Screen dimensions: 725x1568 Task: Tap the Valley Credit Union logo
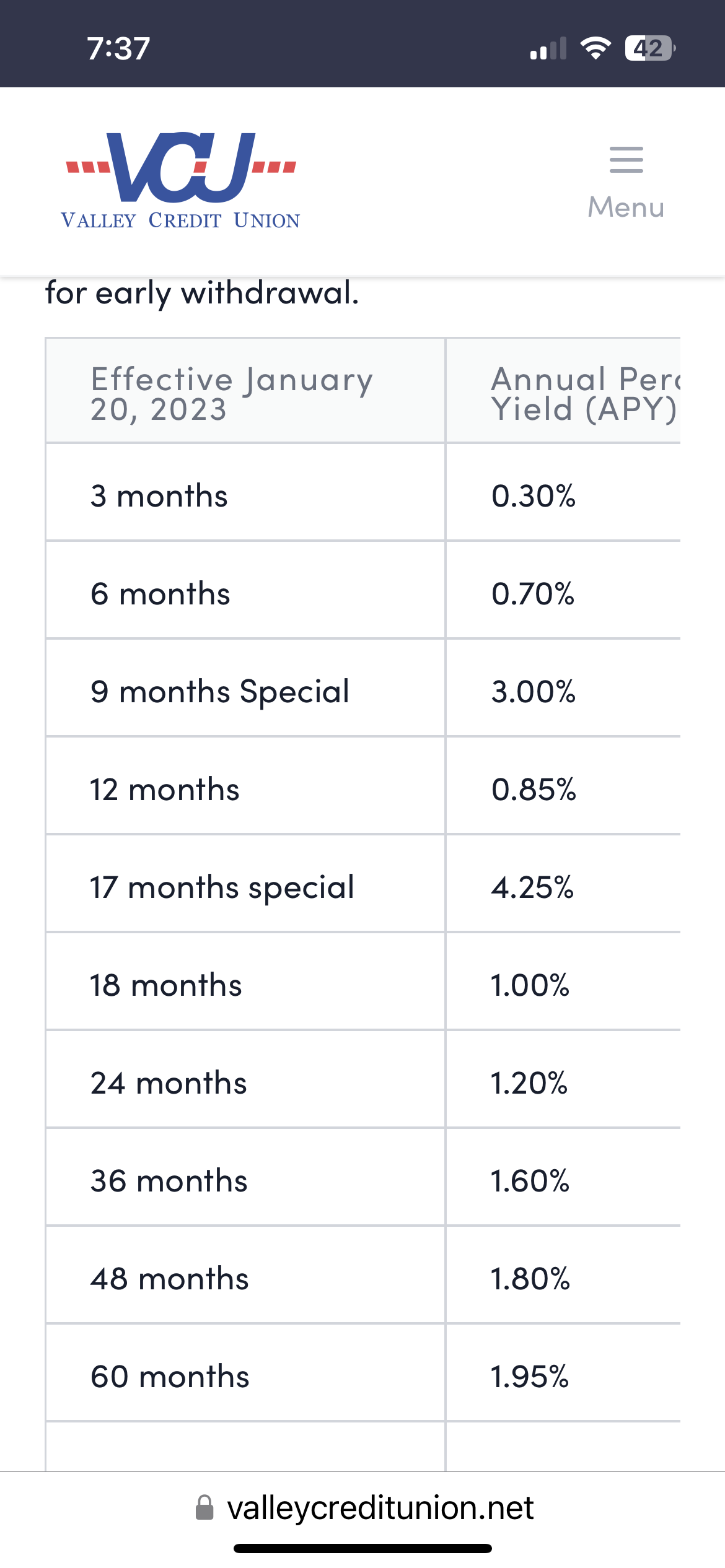pyautogui.click(x=181, y=180)
